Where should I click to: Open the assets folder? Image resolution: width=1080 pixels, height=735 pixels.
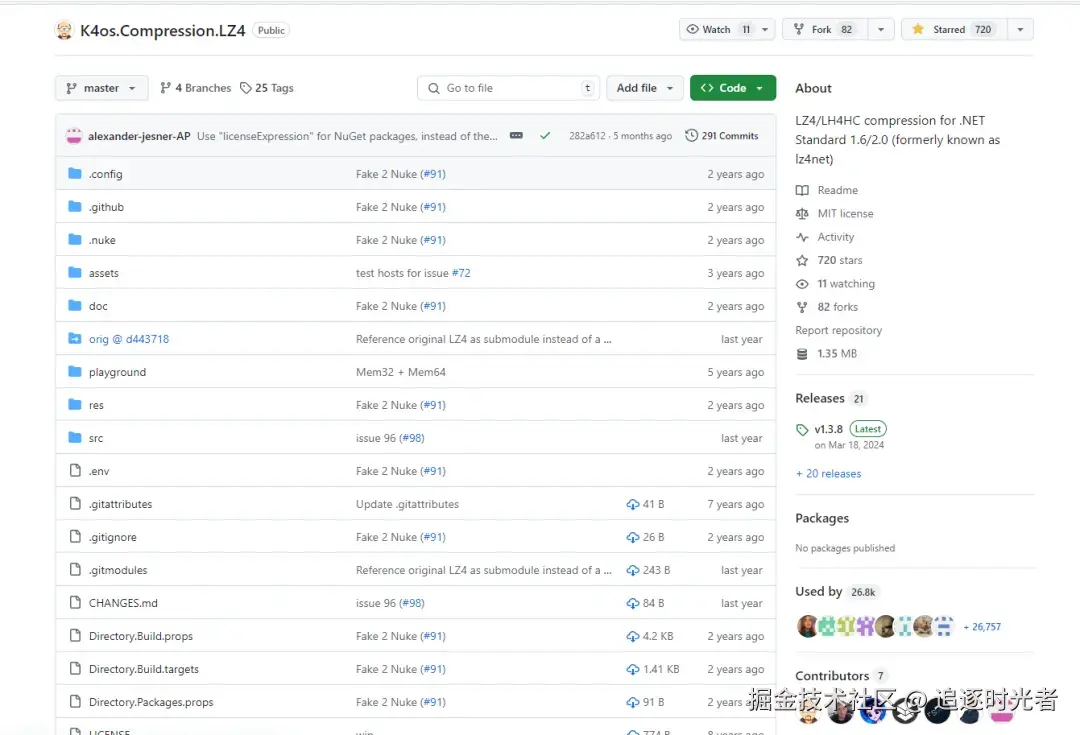(103, 273)
